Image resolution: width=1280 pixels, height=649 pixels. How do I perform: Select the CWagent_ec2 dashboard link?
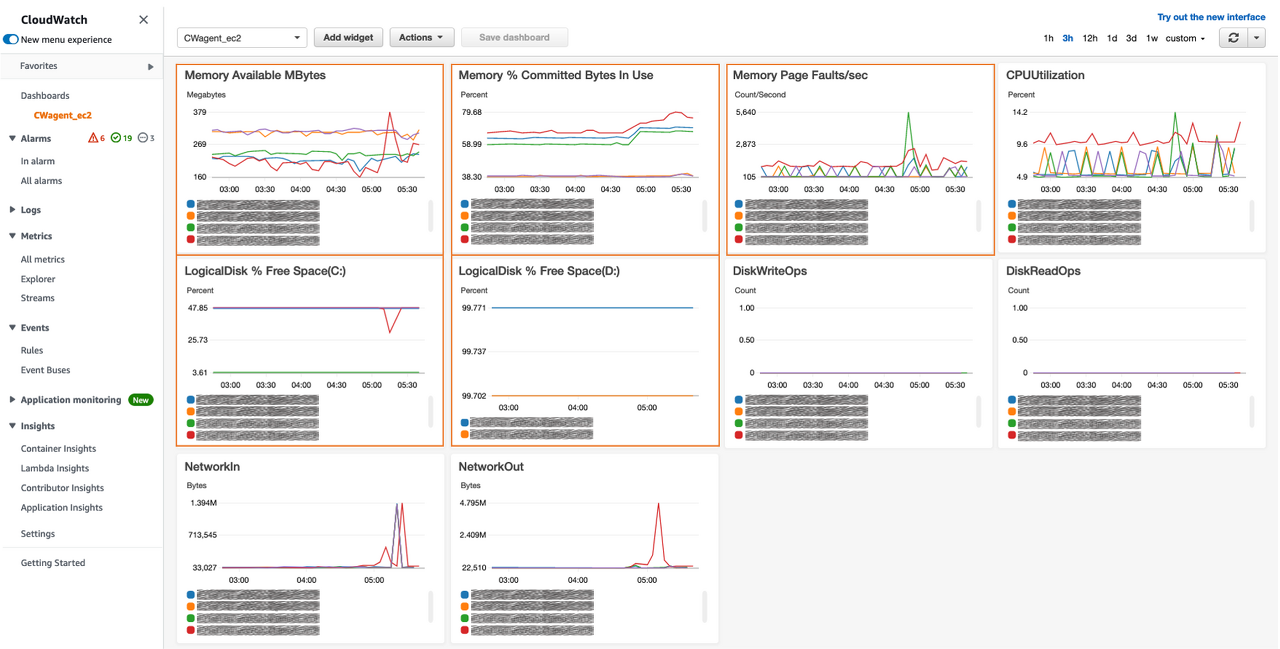(63, 115)
